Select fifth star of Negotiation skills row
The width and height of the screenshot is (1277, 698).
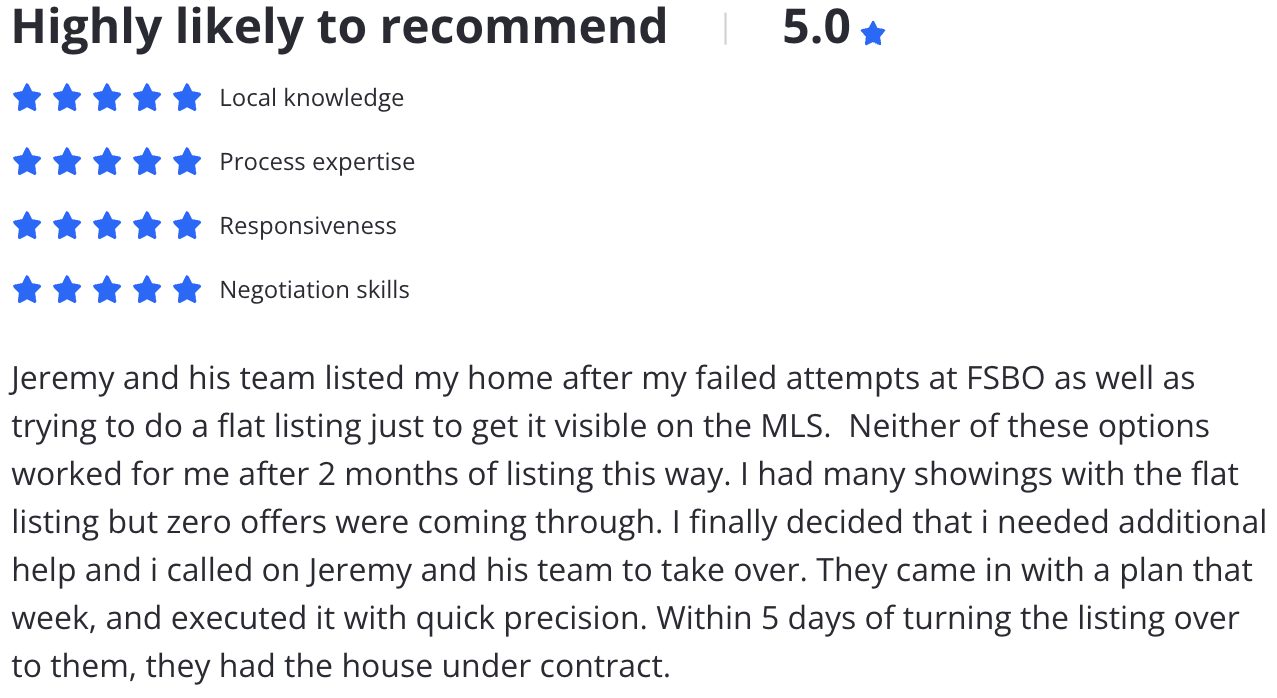pyautogui.click(x=187, y=290)
